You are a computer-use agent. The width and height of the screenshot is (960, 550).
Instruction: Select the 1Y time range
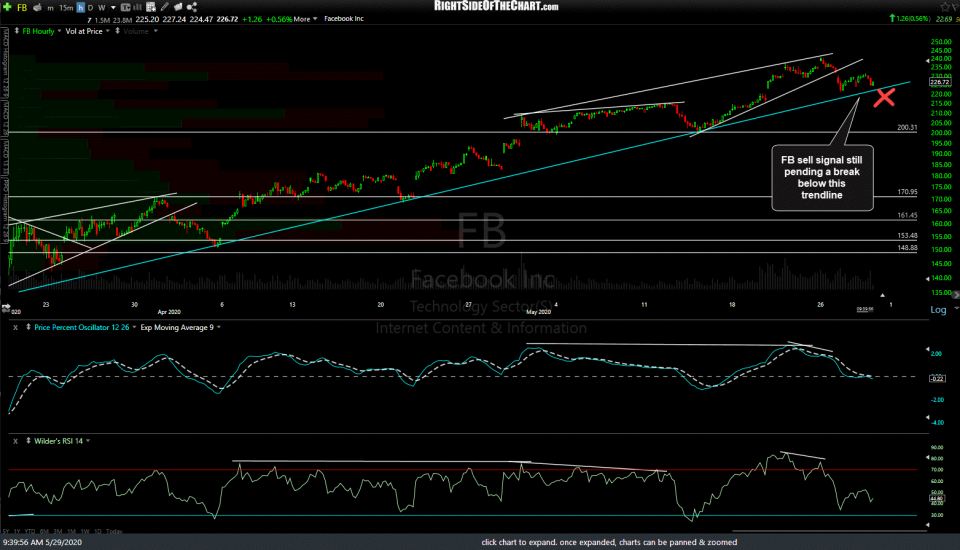[17, 531]
